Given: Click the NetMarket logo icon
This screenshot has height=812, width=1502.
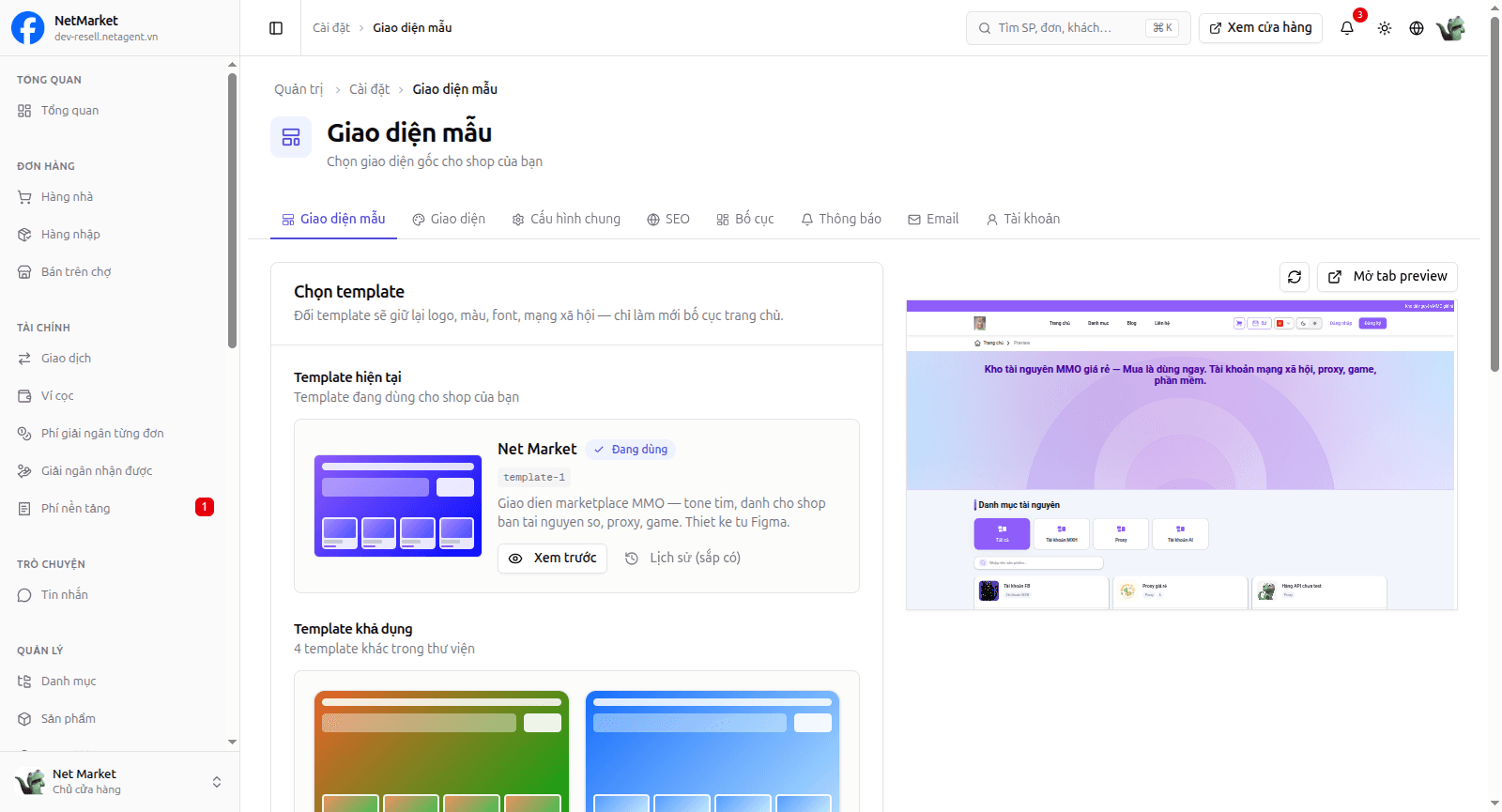Looking at the screenshot, I should [x=28, y=28].
